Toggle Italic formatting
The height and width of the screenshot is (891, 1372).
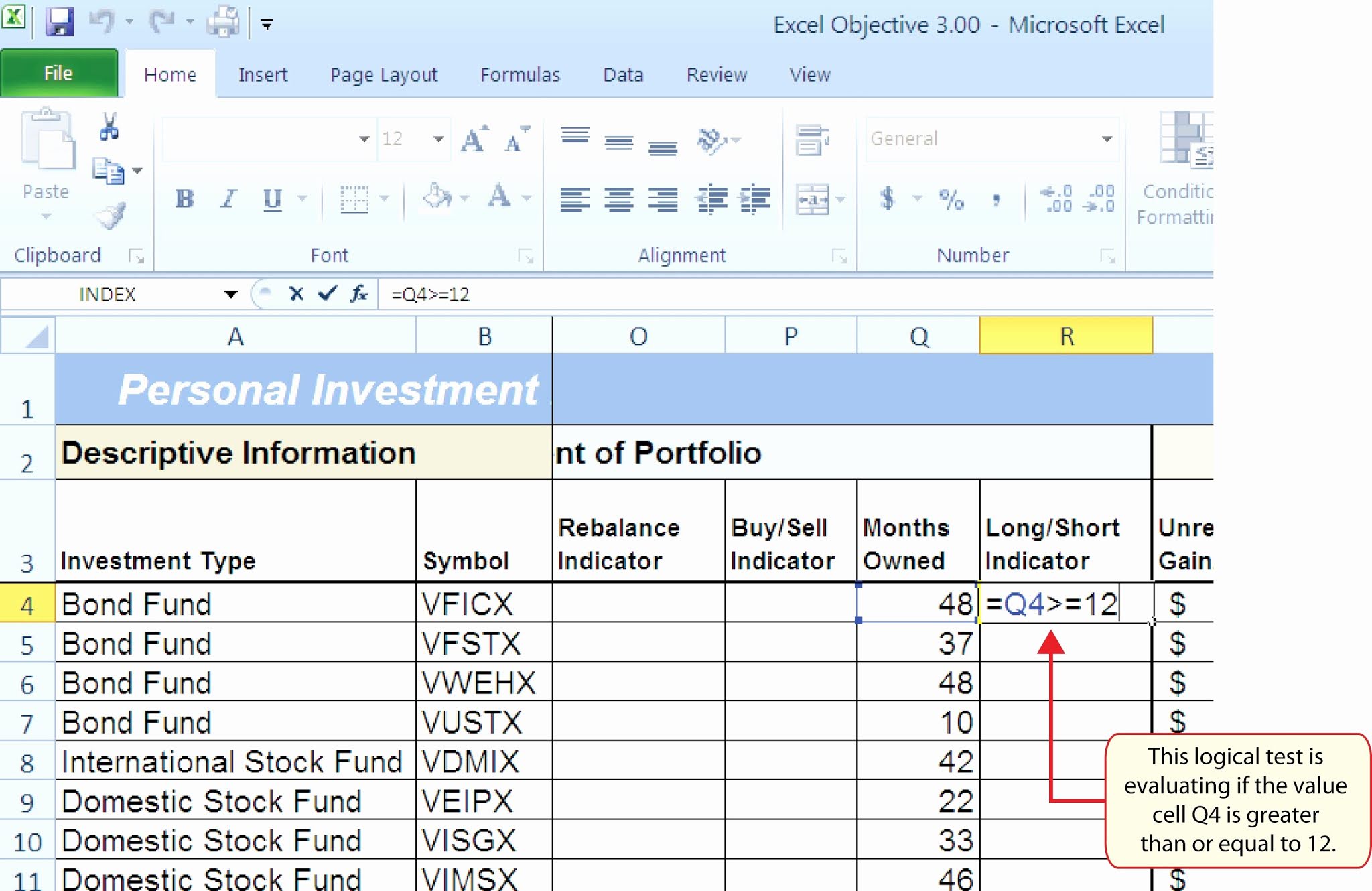tap(228, 199)
